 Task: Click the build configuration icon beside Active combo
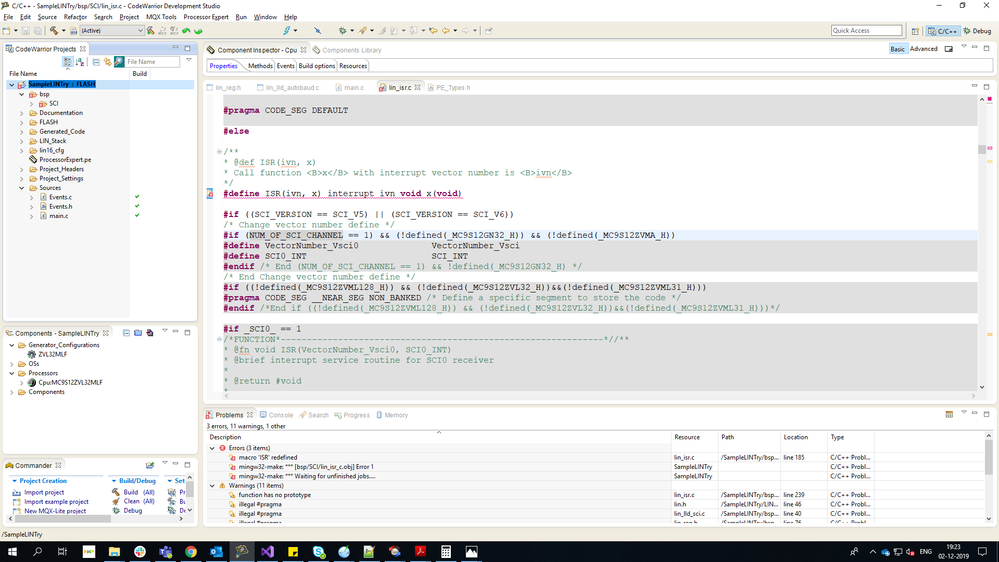pos(74,31)
